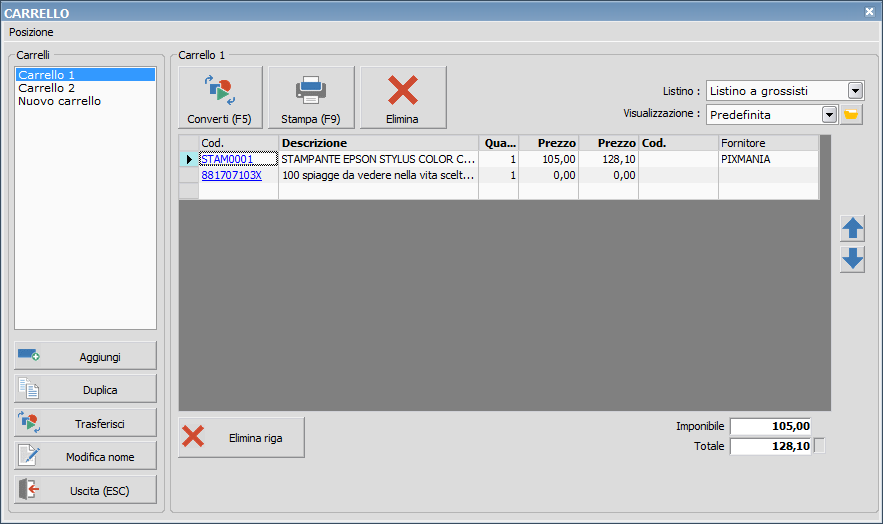Viewport: 883px width, 524px height.
Task: Close the CARRELLO window
Action: 869,11
